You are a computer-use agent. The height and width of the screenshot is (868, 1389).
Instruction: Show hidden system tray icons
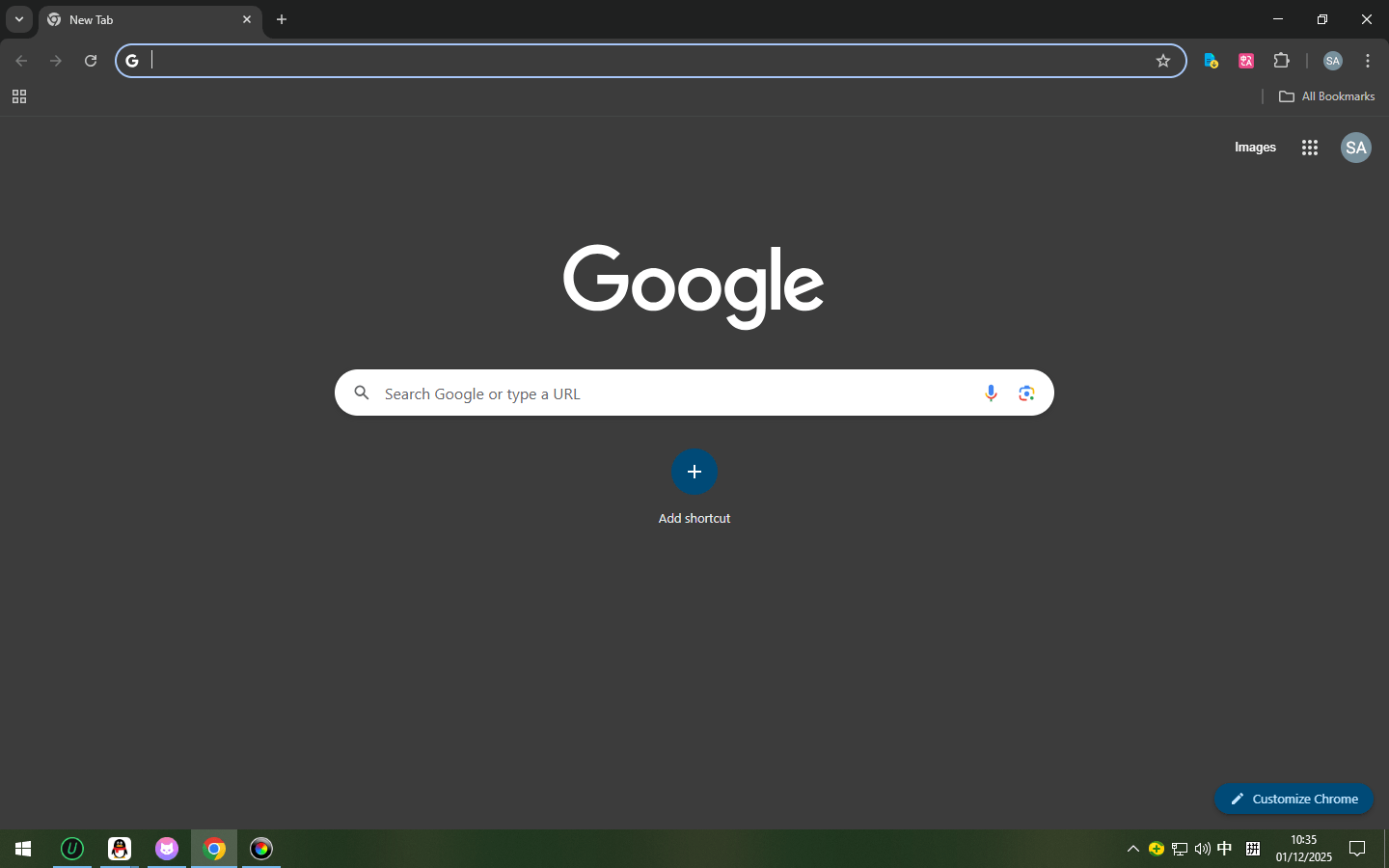pyautogui.click(x=1133, y=849)
